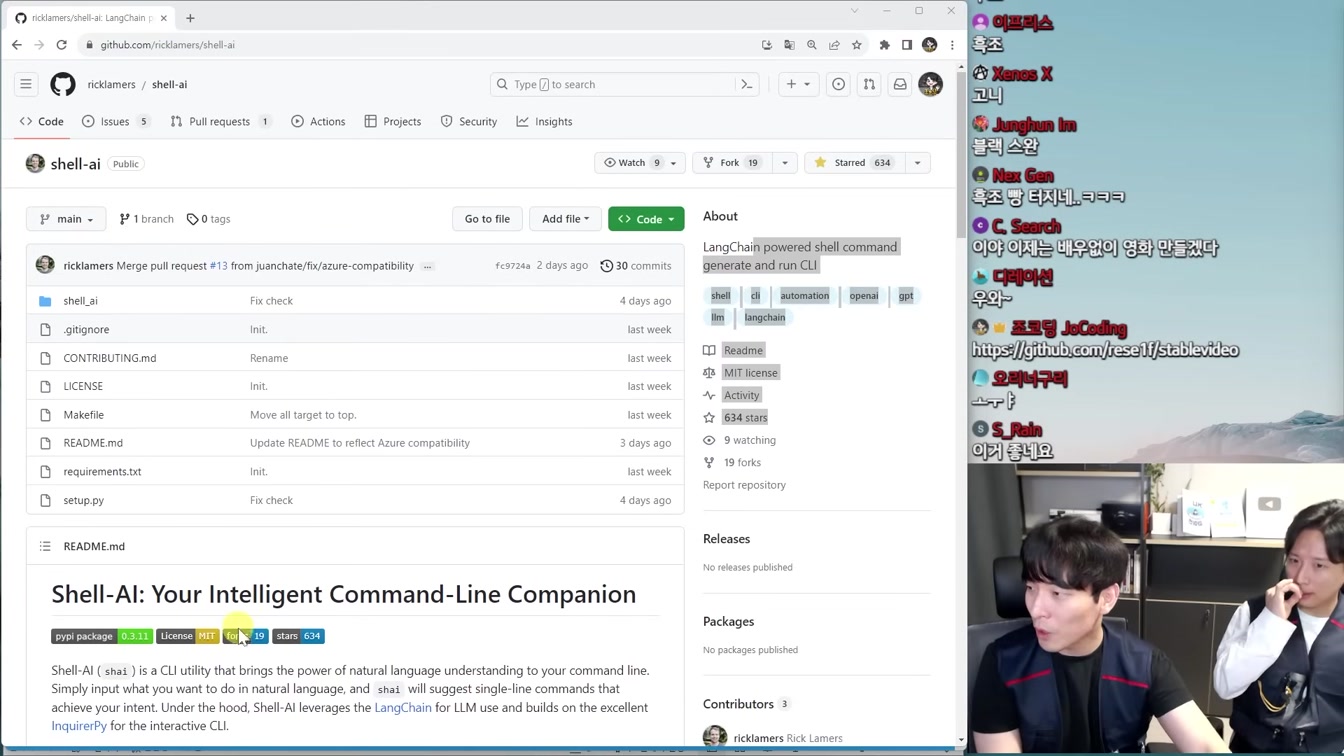Open the browser extensions puzzle icon
Screen dimensions: 1344x756
[884, 45]
